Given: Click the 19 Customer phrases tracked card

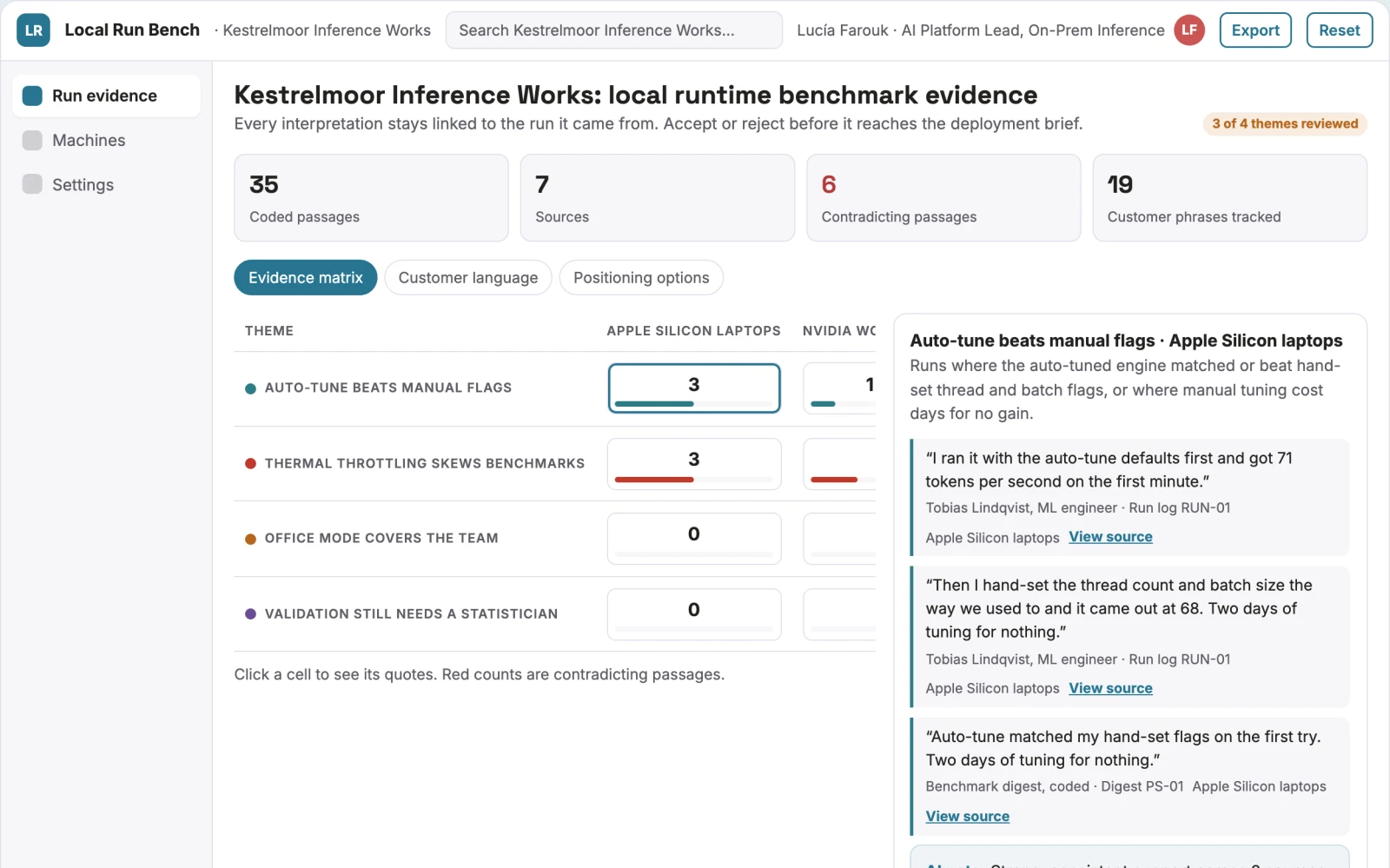Looking at the screenshot, I should [x=1229, y=198].
